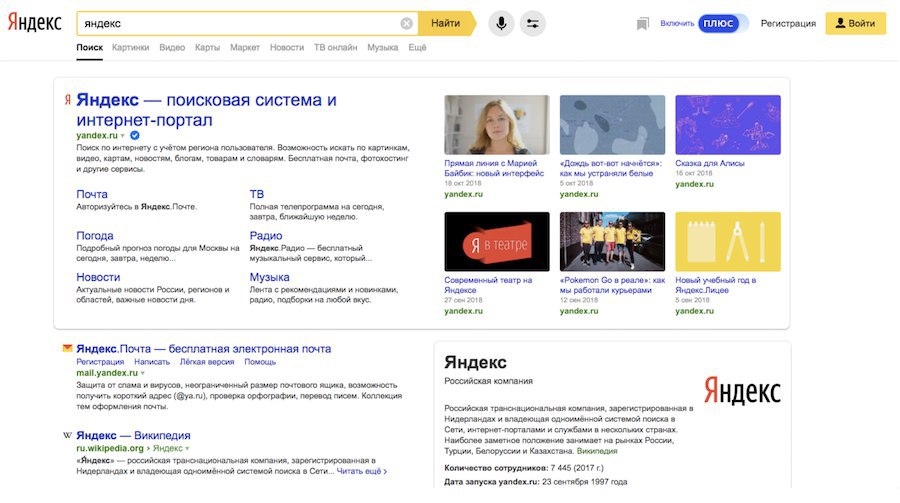Click Регистрация link under Яндекс.Почта

[x=100, y=362]
